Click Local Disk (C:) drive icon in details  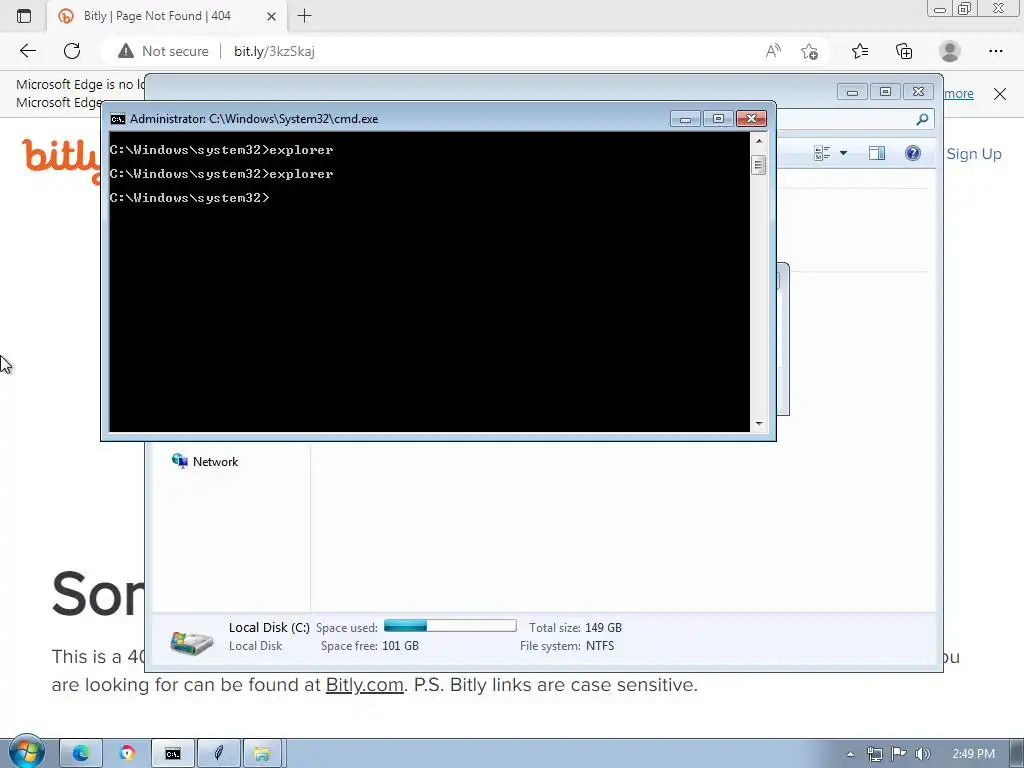pos(191,642)
